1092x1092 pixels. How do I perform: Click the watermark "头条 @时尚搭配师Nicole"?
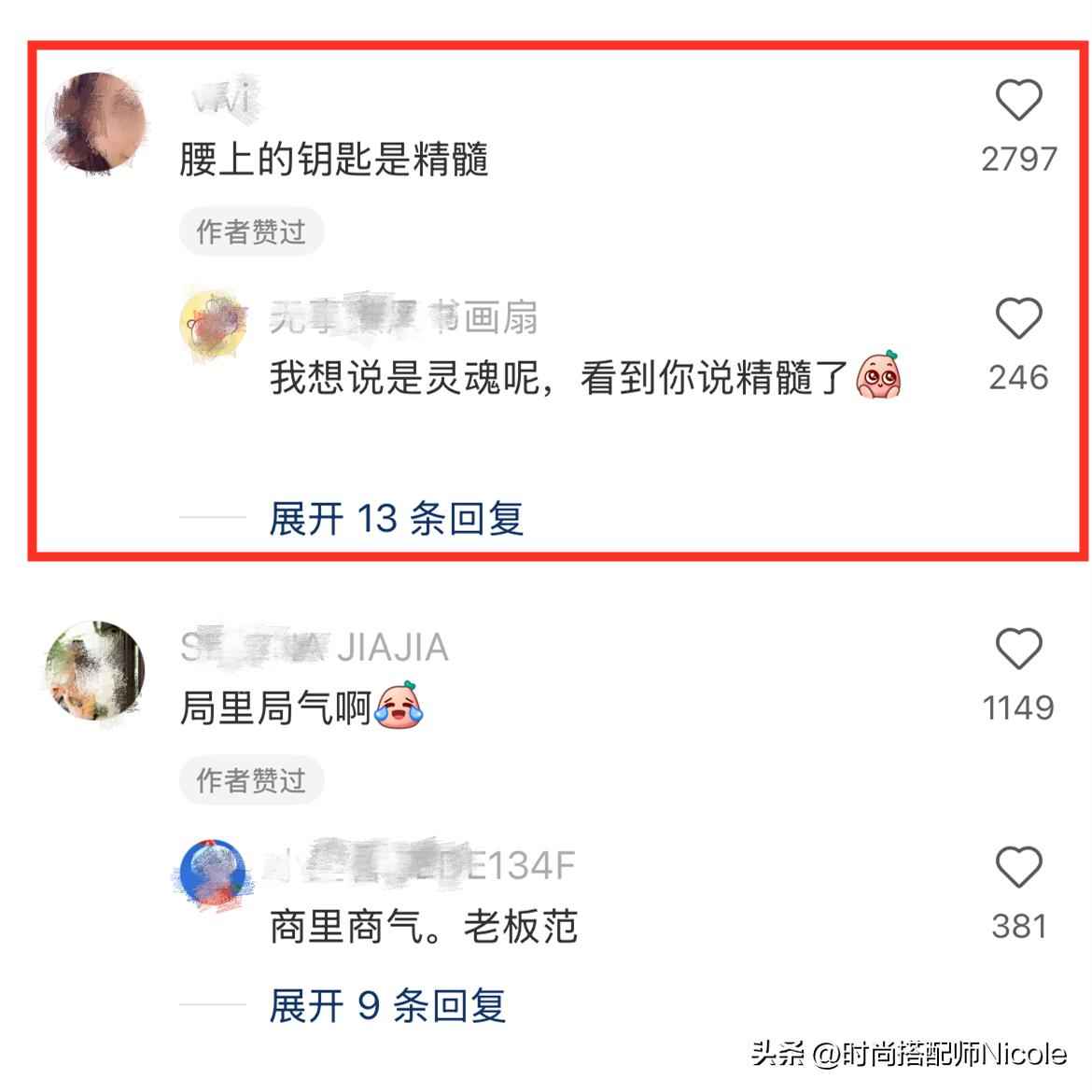pos(908,1054)
